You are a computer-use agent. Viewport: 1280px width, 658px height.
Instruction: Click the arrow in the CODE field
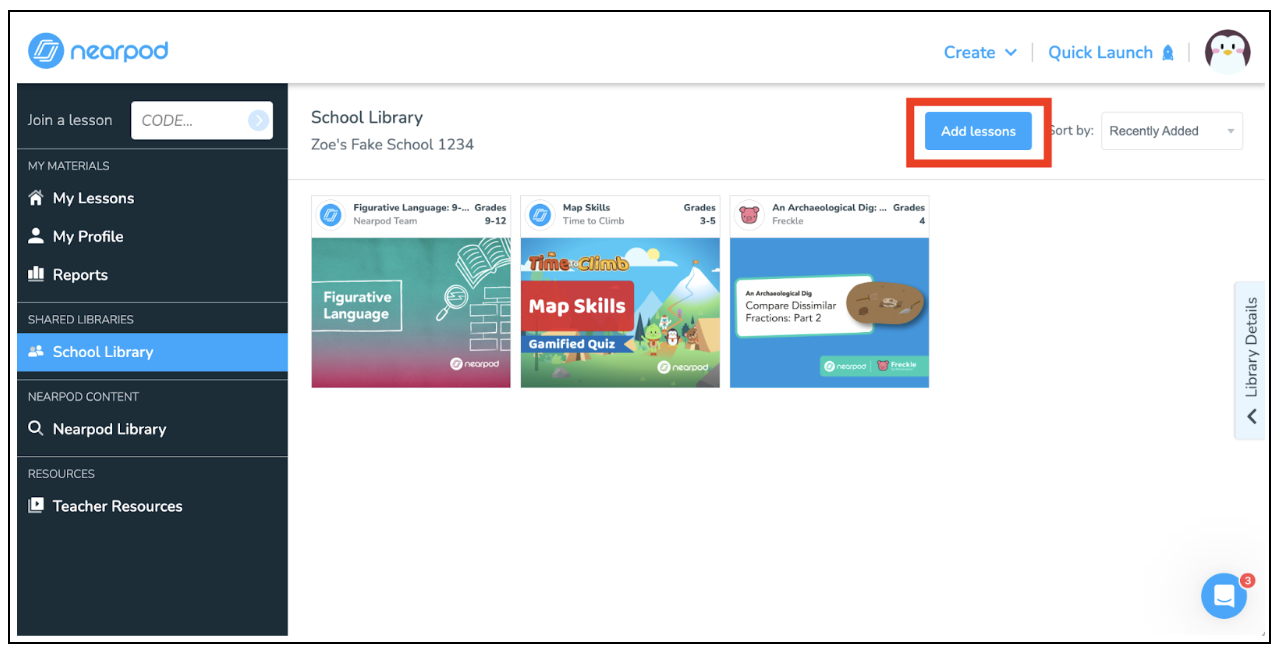click(259, 120)
